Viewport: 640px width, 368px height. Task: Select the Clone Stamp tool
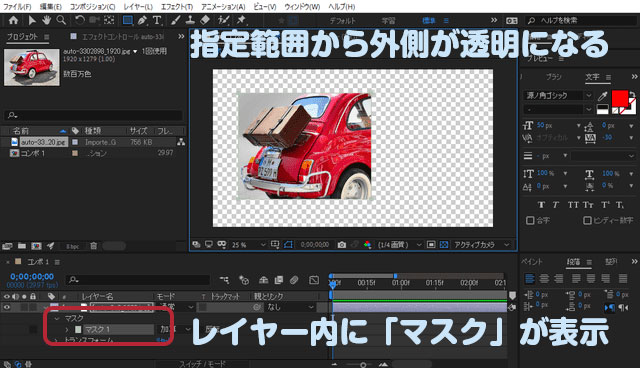pos(190,20)
